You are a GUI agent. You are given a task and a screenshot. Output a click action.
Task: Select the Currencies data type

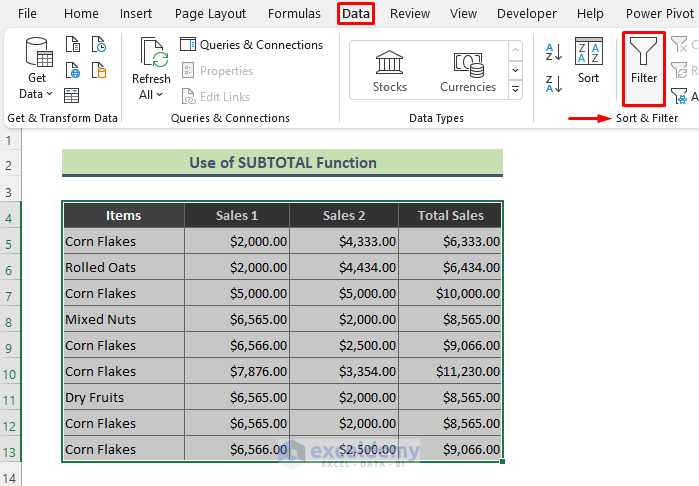click(x=467, y=71)
